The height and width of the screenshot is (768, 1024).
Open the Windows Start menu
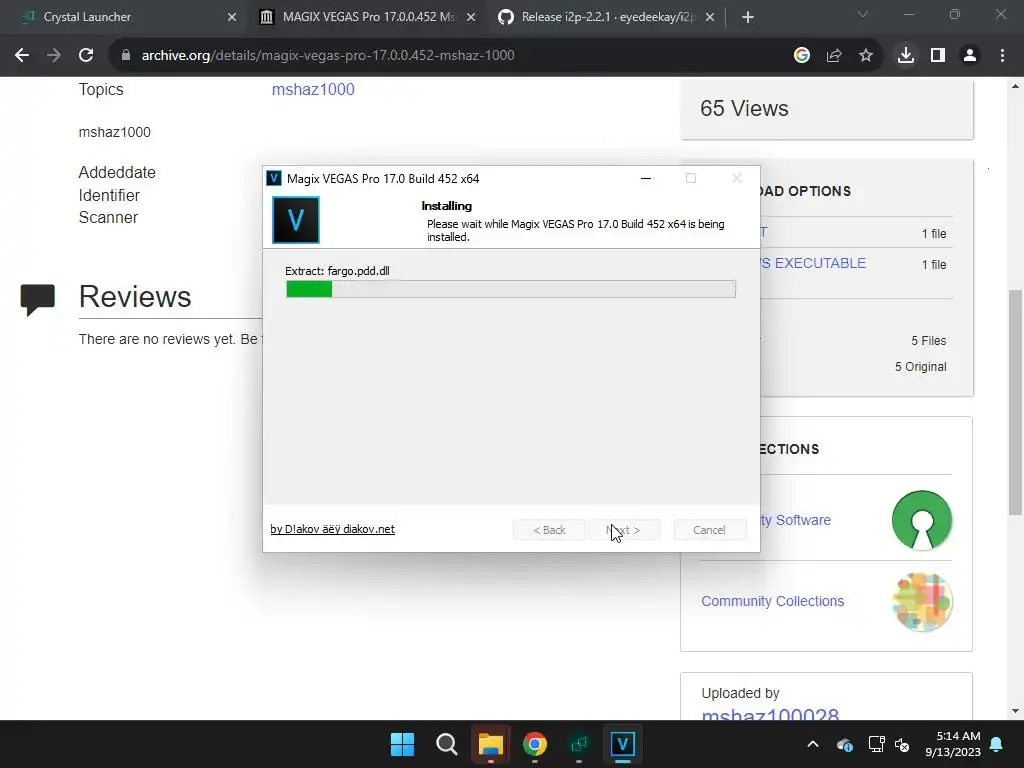(402, 744)
